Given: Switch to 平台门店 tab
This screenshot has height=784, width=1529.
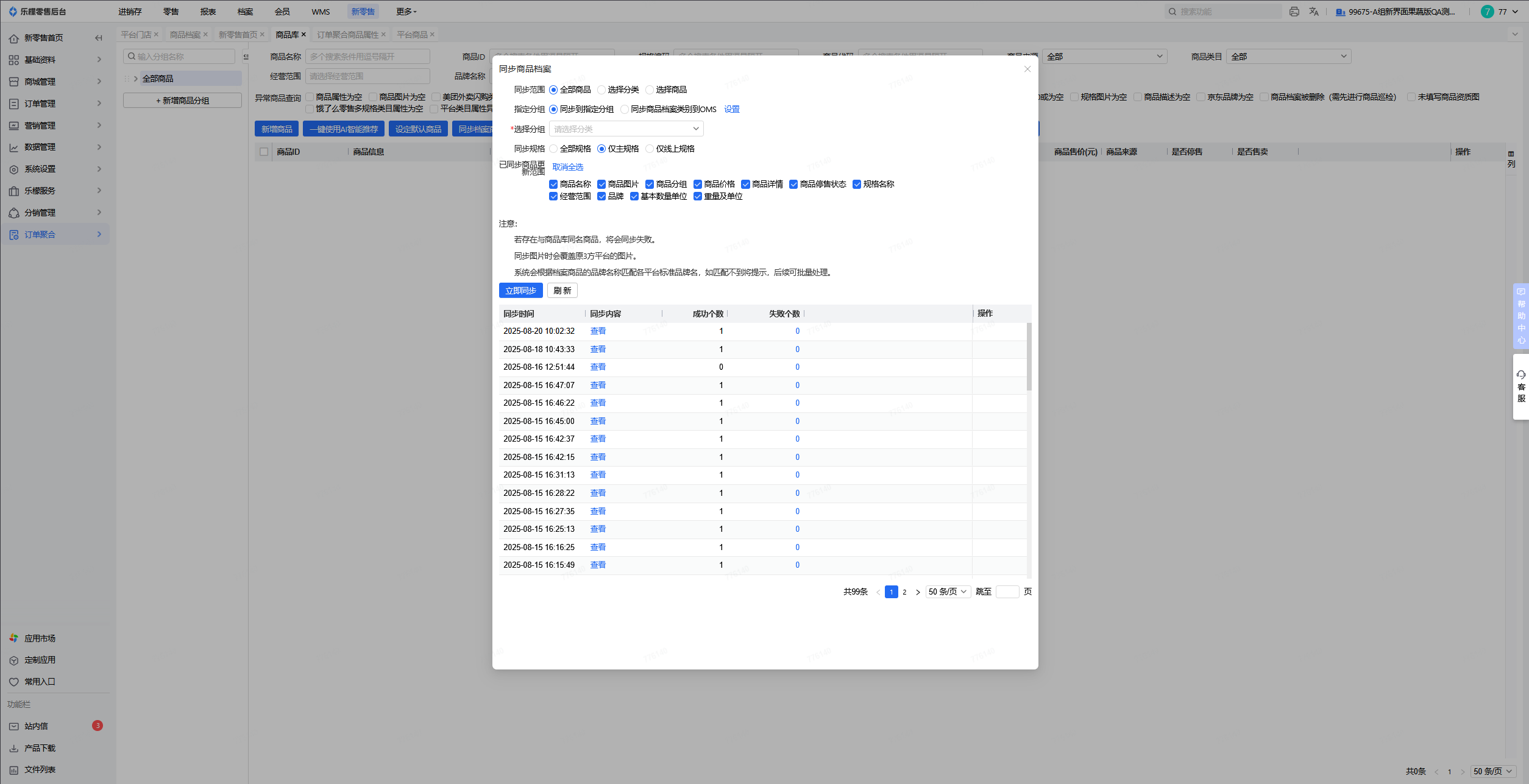Looking at the screenshot, I should [x=135, y=35].
